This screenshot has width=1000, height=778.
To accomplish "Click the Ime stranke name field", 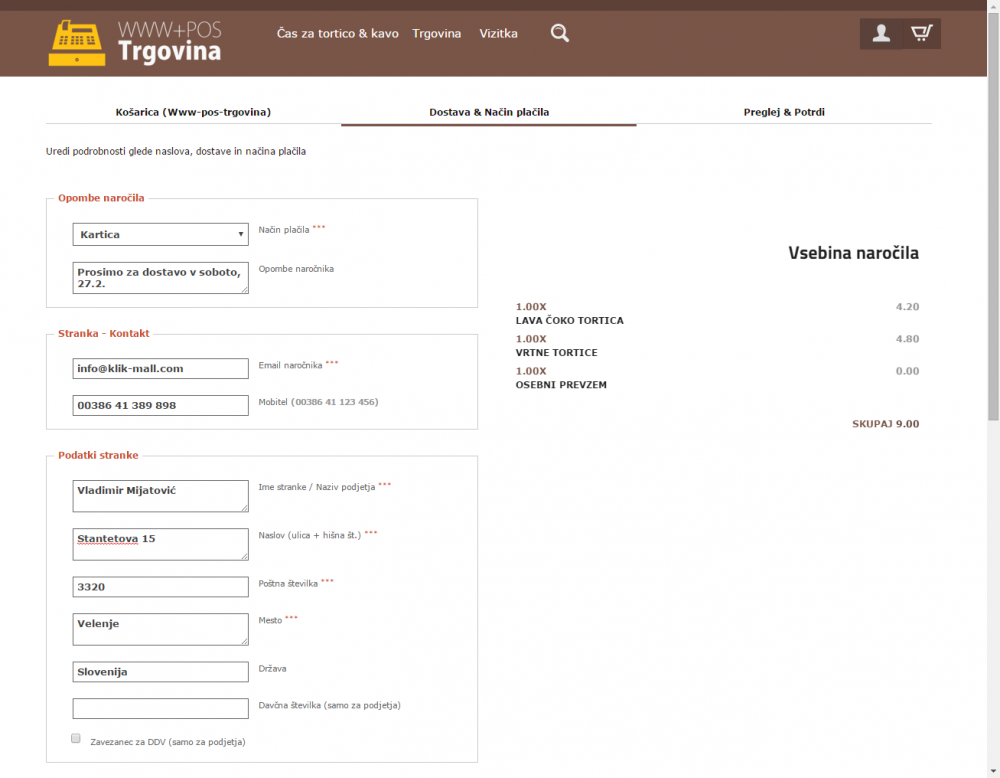I will [x=160, y=496].
